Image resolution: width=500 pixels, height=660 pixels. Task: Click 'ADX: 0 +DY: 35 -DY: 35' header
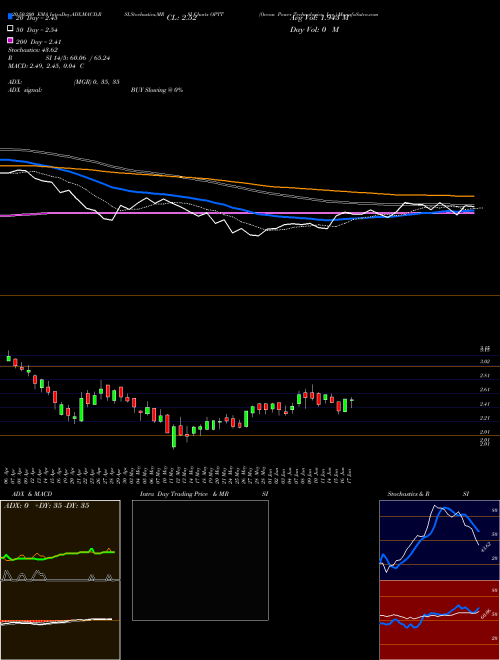pyautogui.click(x=46, y=506)
